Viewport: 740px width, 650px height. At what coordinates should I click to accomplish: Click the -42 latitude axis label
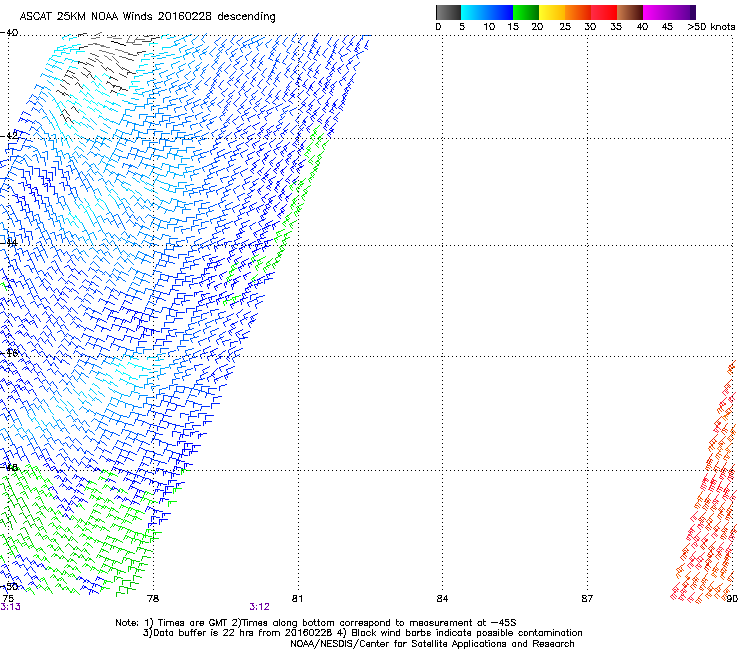[10, 135]
